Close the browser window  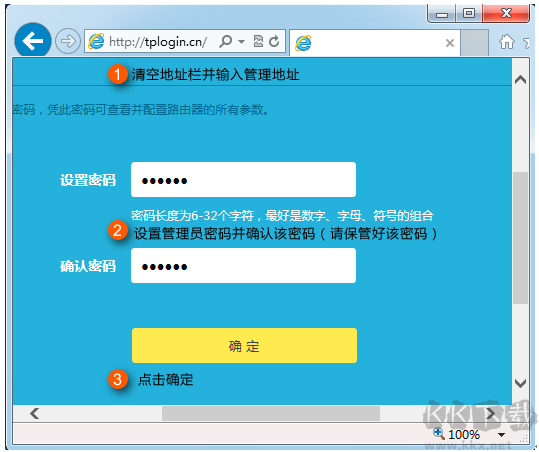(x=506, y=14)
